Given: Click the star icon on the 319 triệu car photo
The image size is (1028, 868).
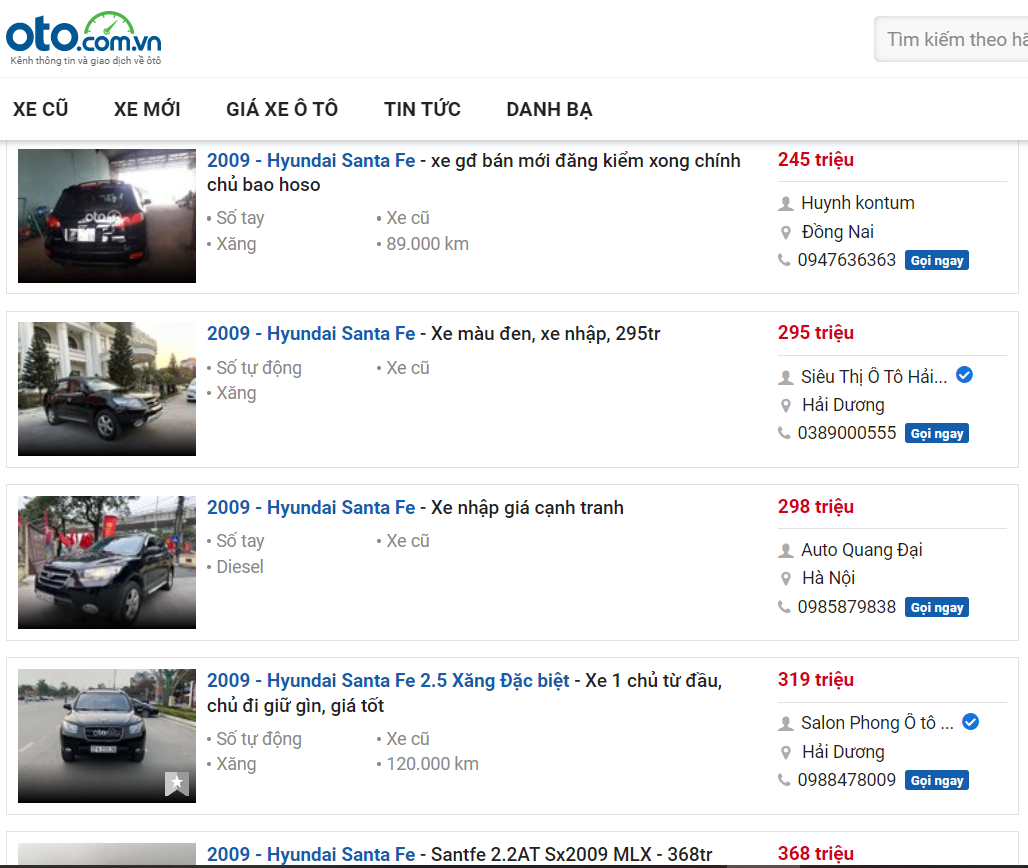Looking at the screenshot, I should (x=176, y=783).
